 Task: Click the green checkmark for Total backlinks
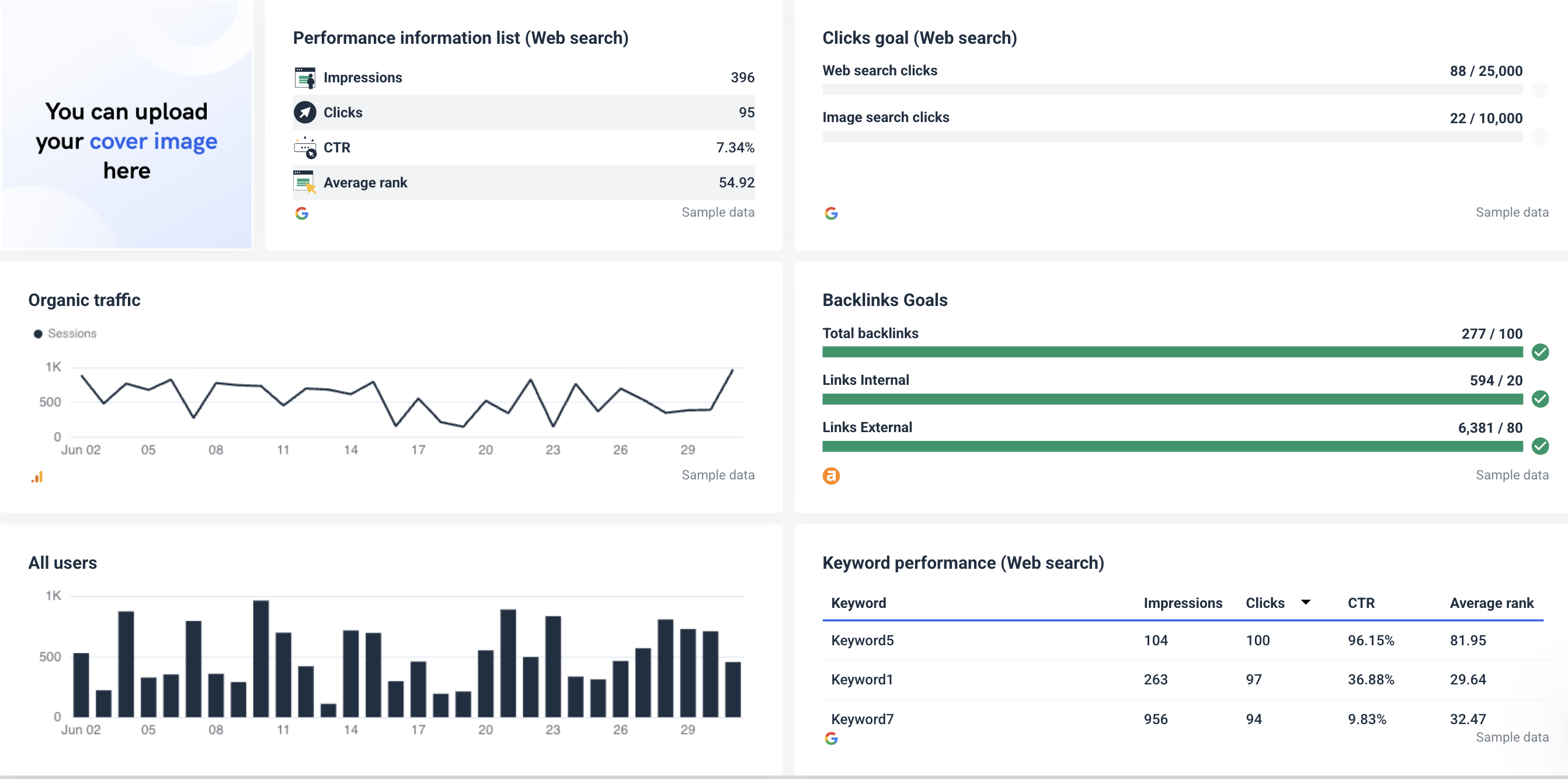(x=1541, y=352)
